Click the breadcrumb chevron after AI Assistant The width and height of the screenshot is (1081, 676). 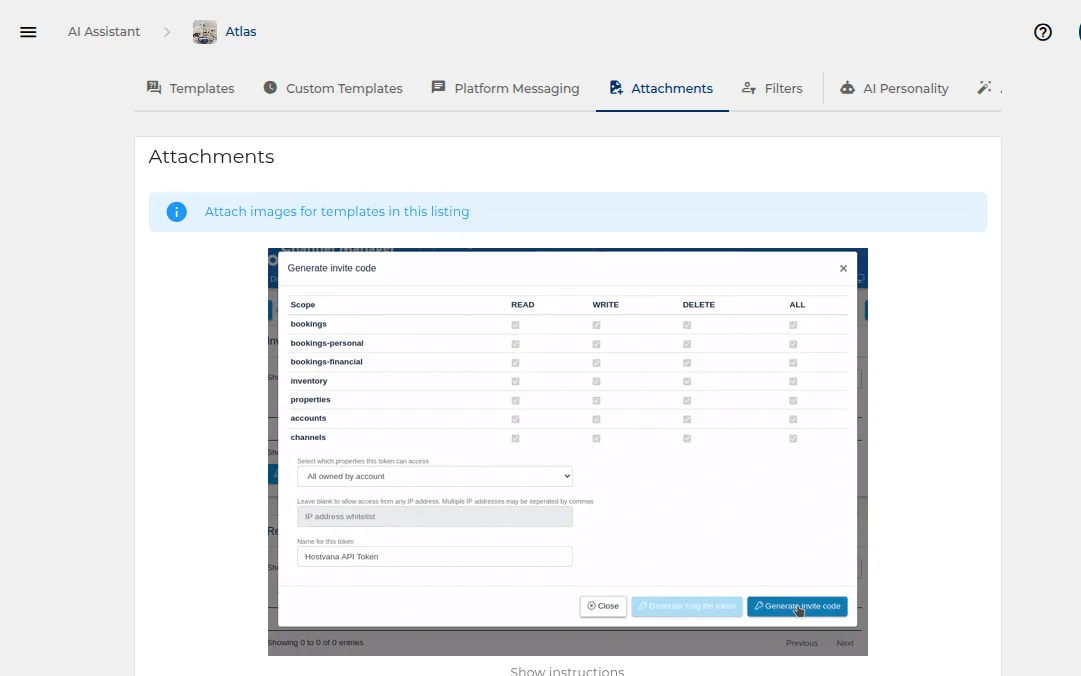click(x=167, y=32)
